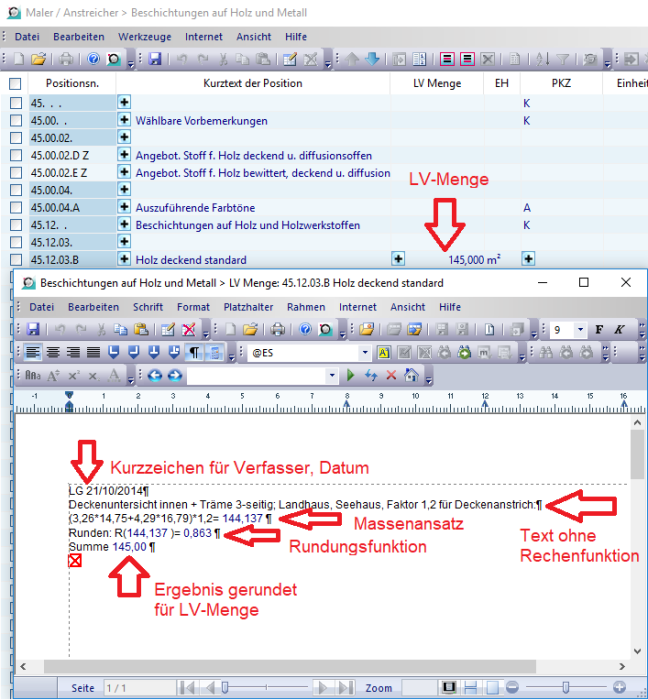
Task: Open the Platzhalter menu
Action: pyautogui.click(x=250, y=307)
